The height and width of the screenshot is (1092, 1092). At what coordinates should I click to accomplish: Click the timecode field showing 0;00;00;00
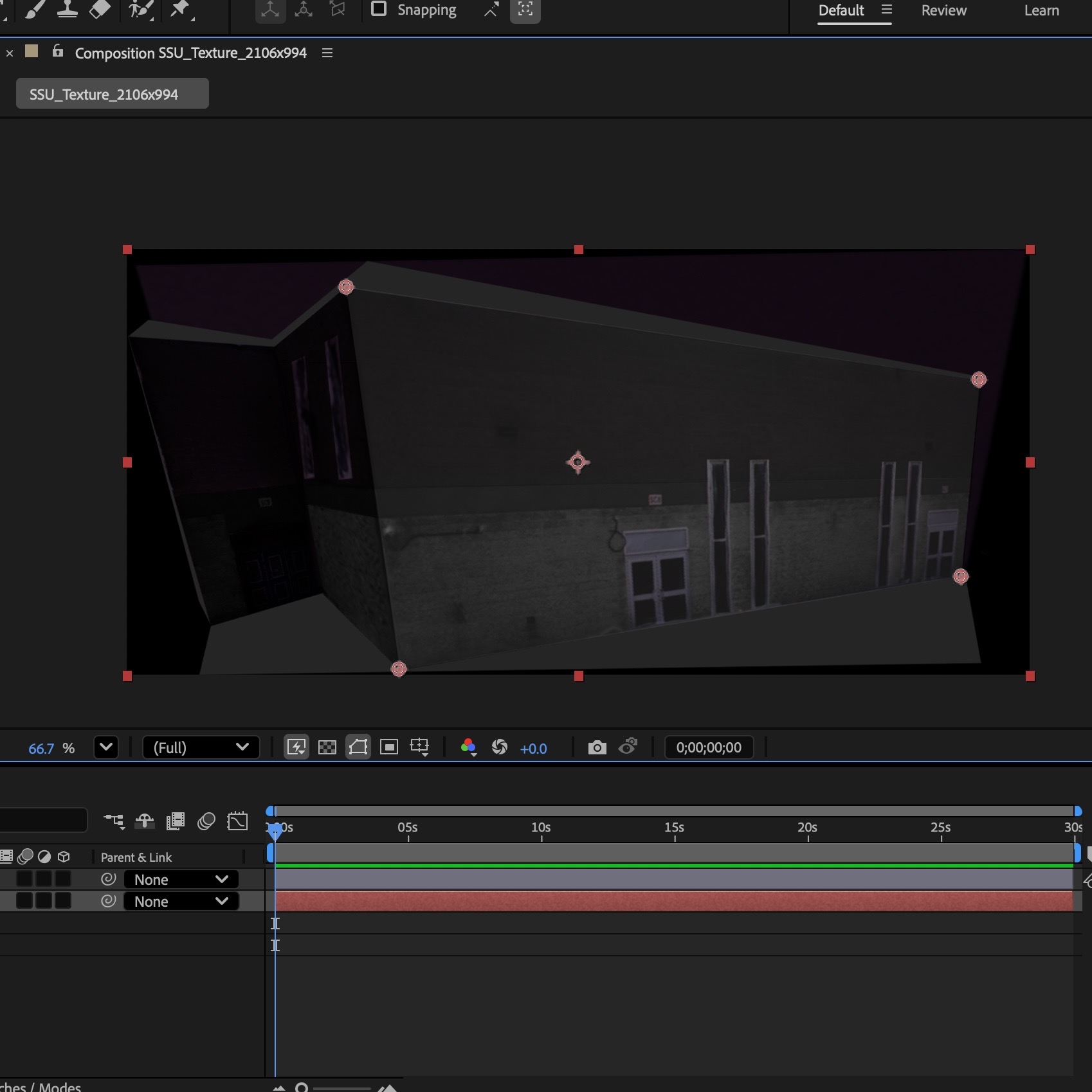[709, 747]
